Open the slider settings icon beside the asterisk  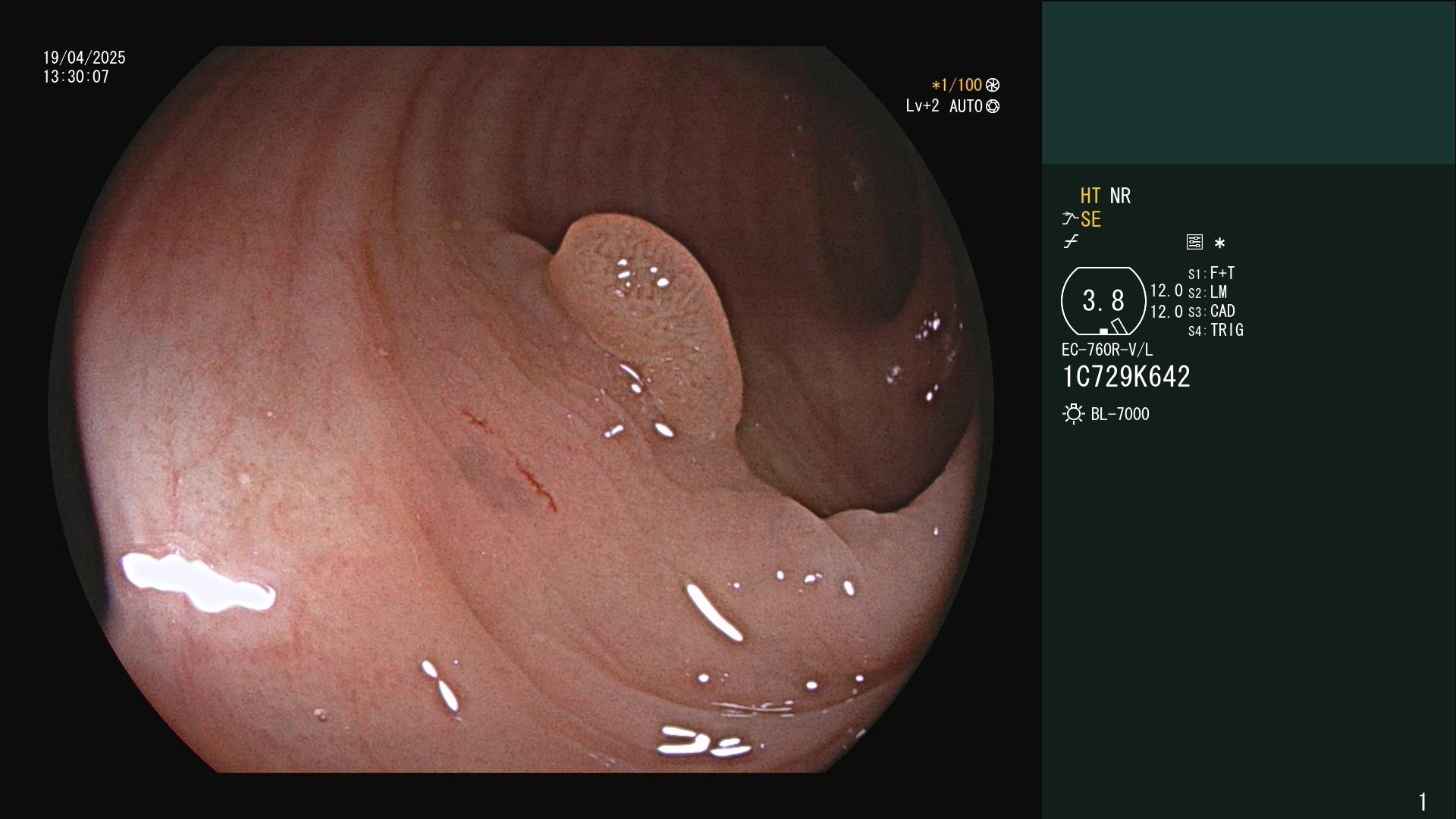click(1194, 242)
